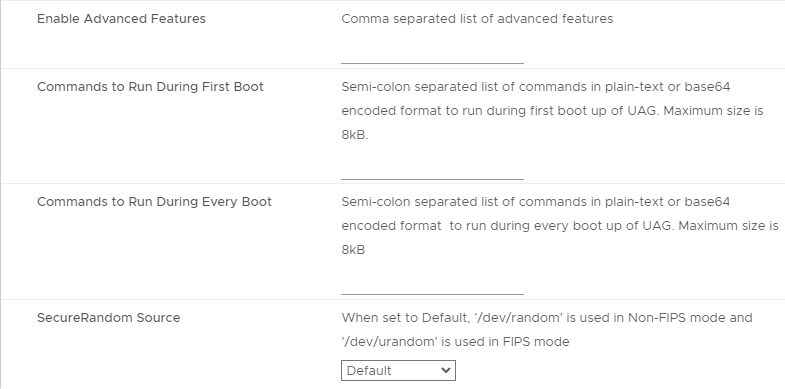Click the 'Enable Advanced Features' label
The height and width of the screenshot is (389, 785).
coord(121,19)
